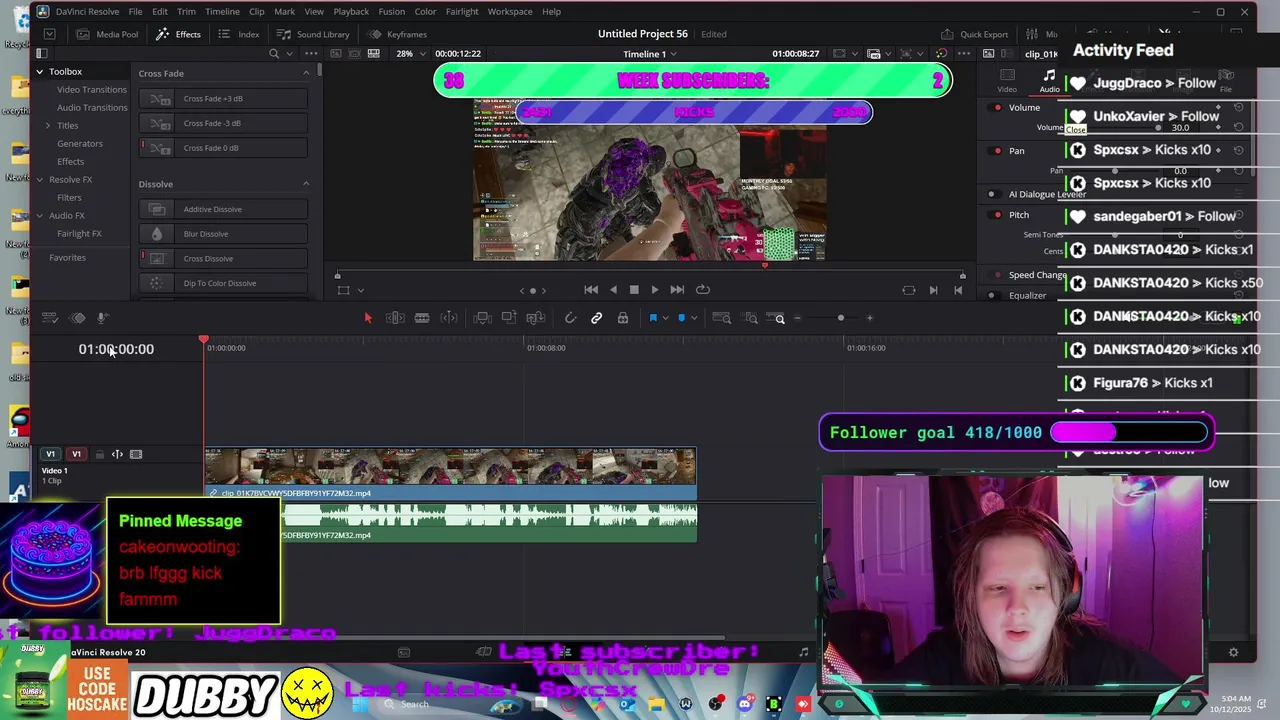Play timeline in reverse
Screen dimensions: 1280x720
coord(613,290)
